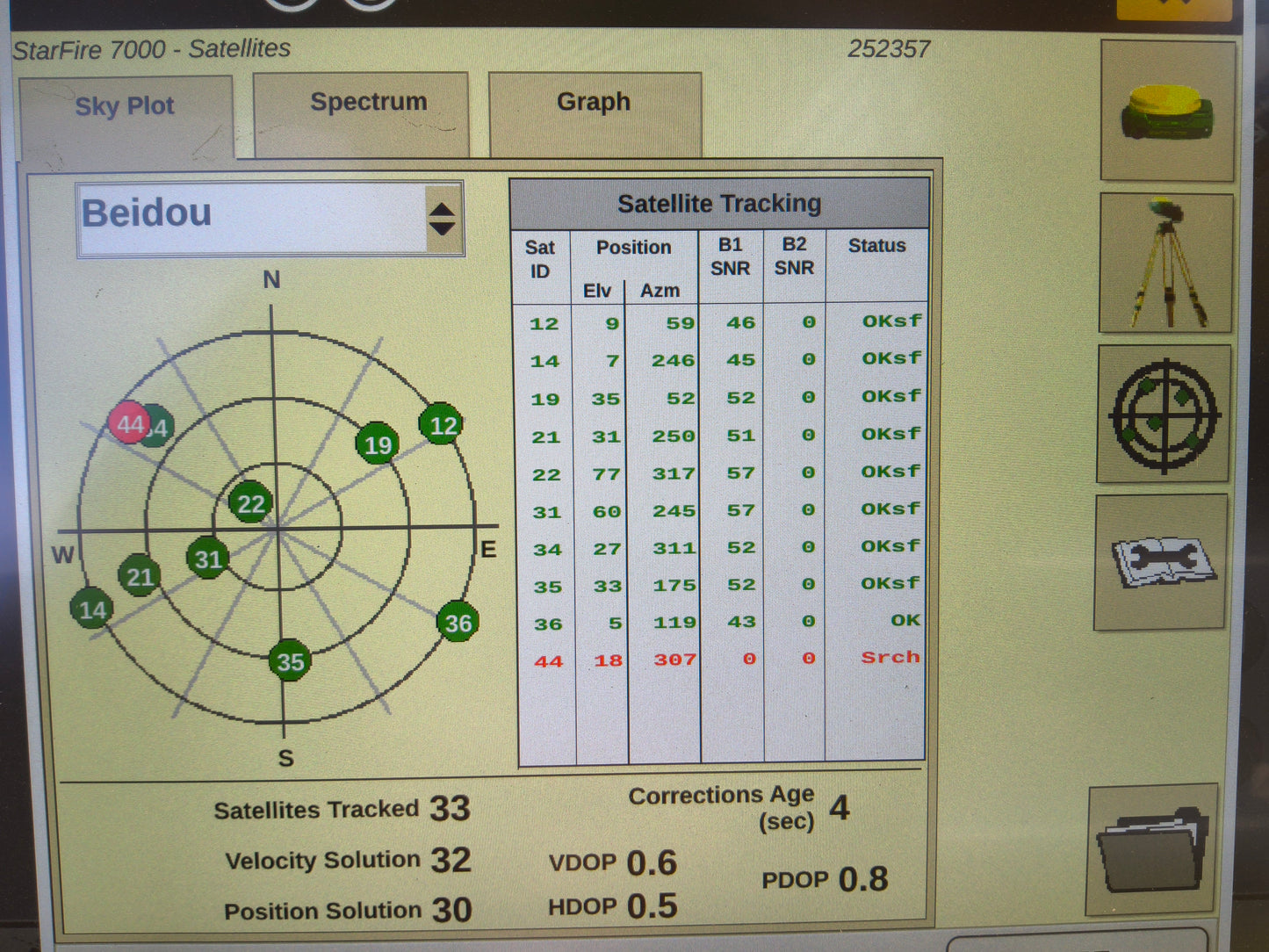Image resolution: width=1269 pixels, height=952 pixels.
Task: Open the Beidou constellation dropdown
Action: (x=270, y=220)
